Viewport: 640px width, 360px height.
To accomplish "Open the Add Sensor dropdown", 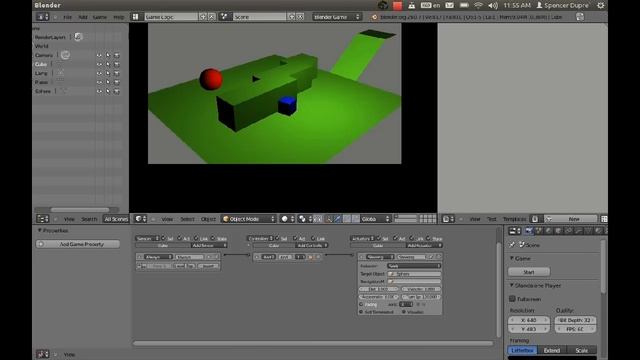I will (209, 245).
